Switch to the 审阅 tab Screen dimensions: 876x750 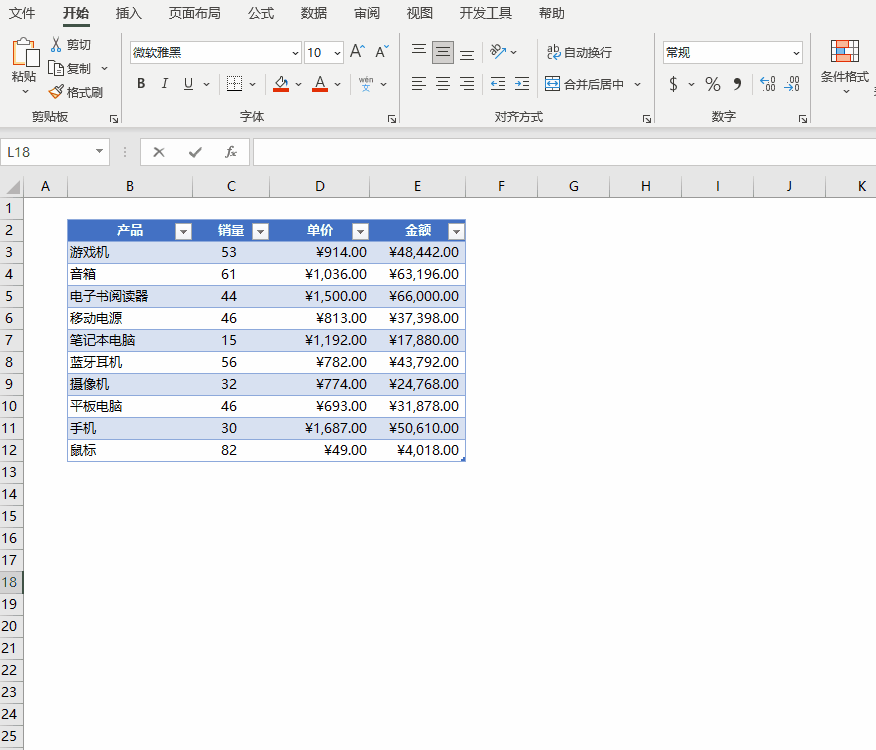pyautogui.click(x=366, y=13)
